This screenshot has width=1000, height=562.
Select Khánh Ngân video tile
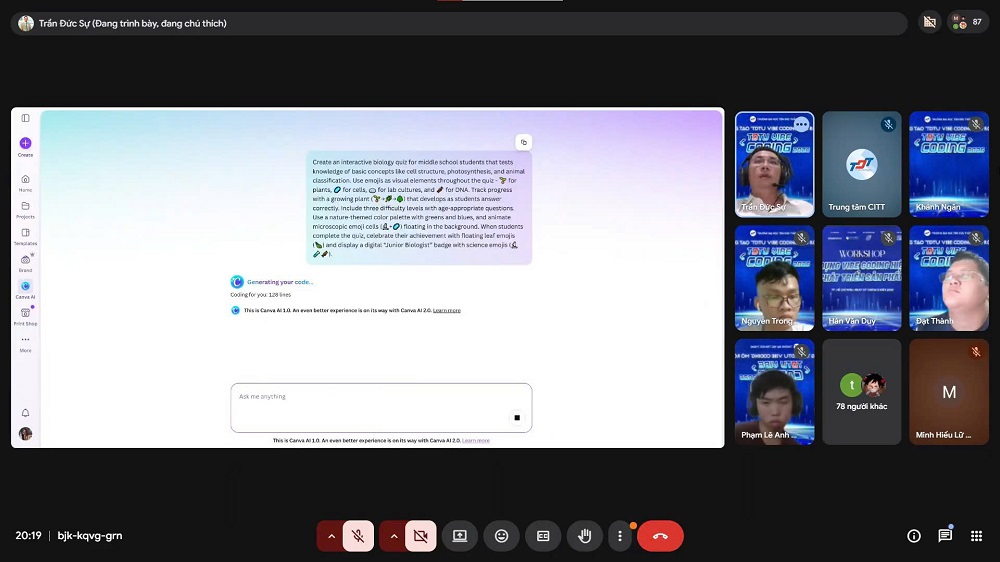(x=949, y=165)
